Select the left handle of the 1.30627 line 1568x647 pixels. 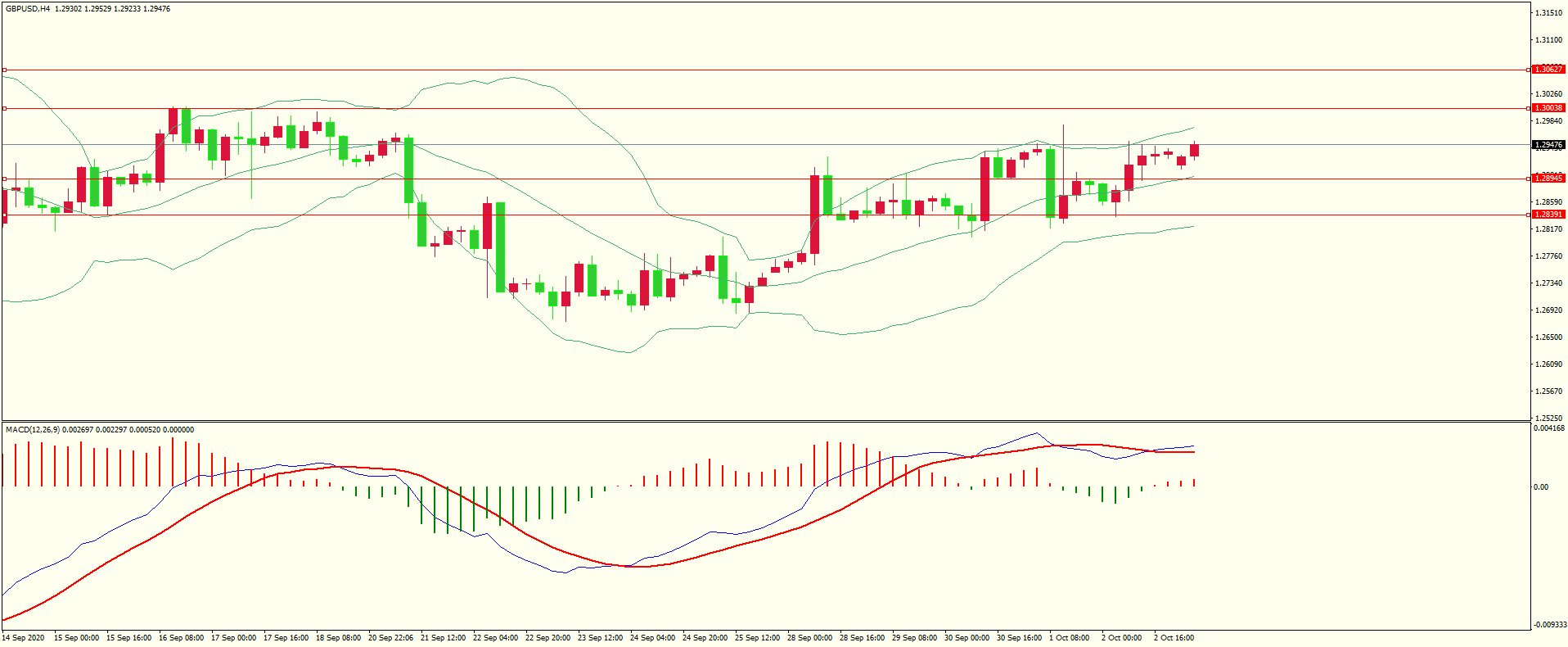pyautogui.click(x=5, y=70)
